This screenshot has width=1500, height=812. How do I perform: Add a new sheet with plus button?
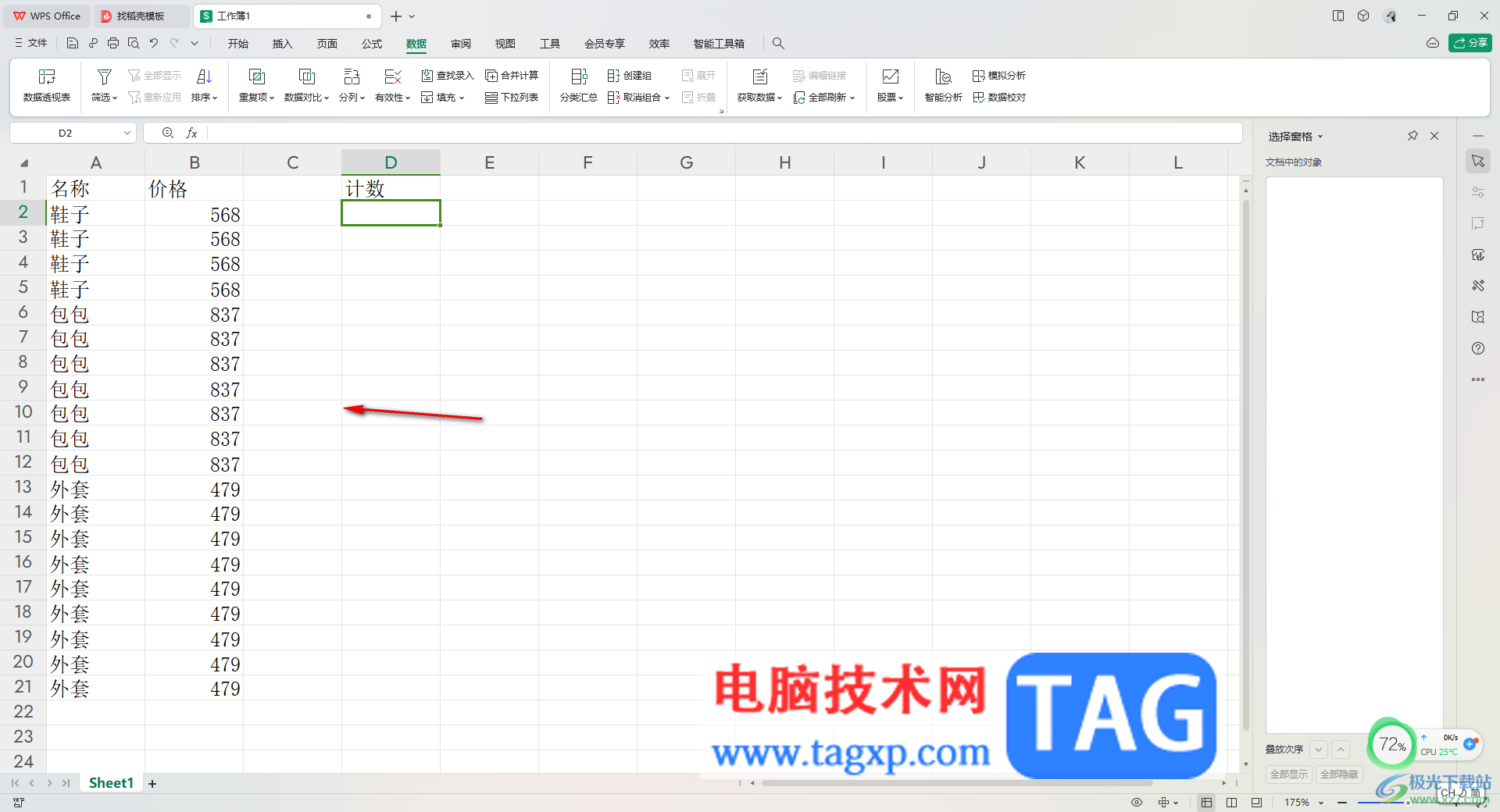click(152, 784)
